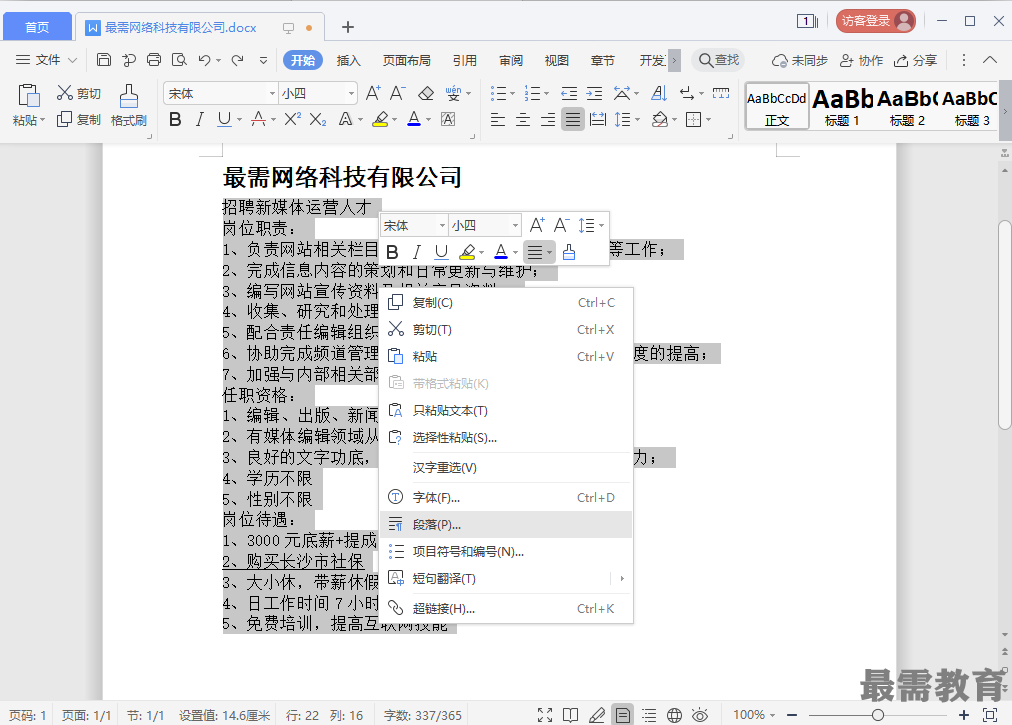This screenshot has width=1012, height=725.
Task: Apply yellow highlight color in ribbon
Action: pos(381,119)
